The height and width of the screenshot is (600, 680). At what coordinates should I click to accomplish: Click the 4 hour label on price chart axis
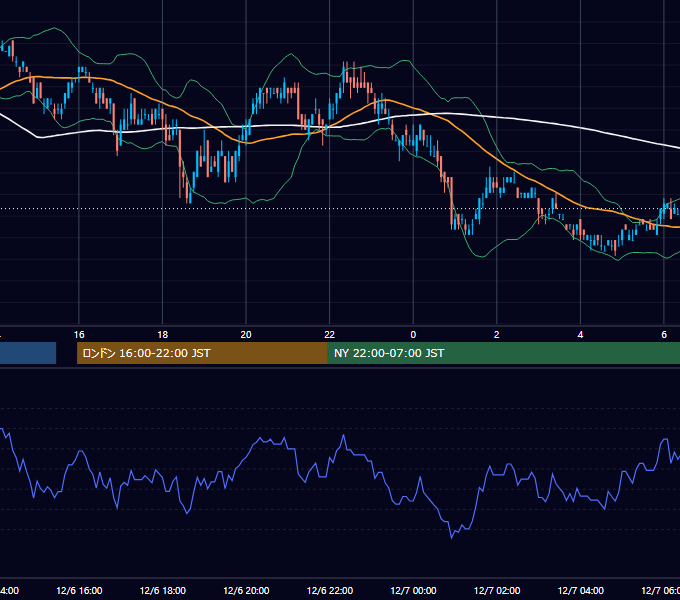tap(580, 335)
